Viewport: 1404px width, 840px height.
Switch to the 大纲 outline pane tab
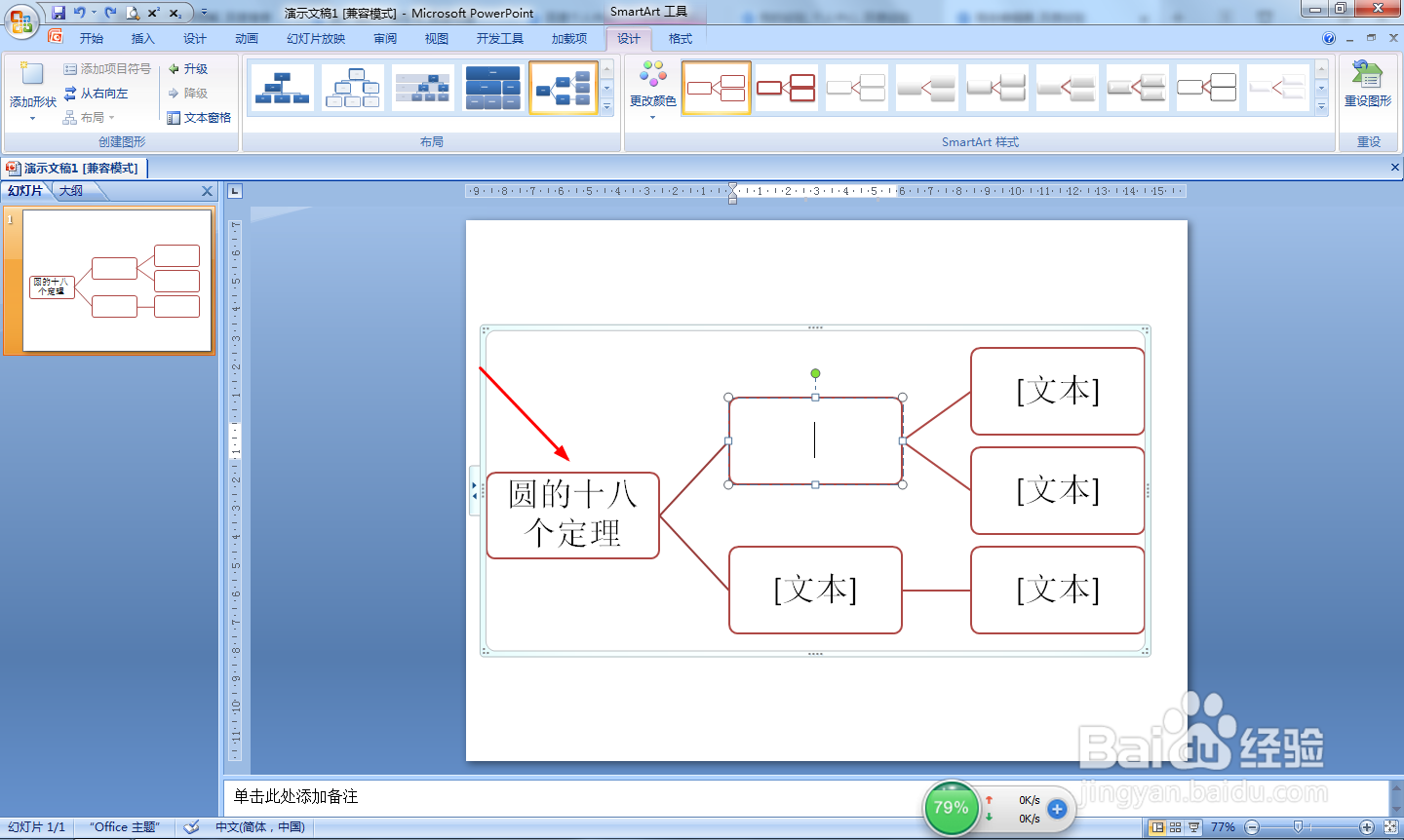coord(71,191)
